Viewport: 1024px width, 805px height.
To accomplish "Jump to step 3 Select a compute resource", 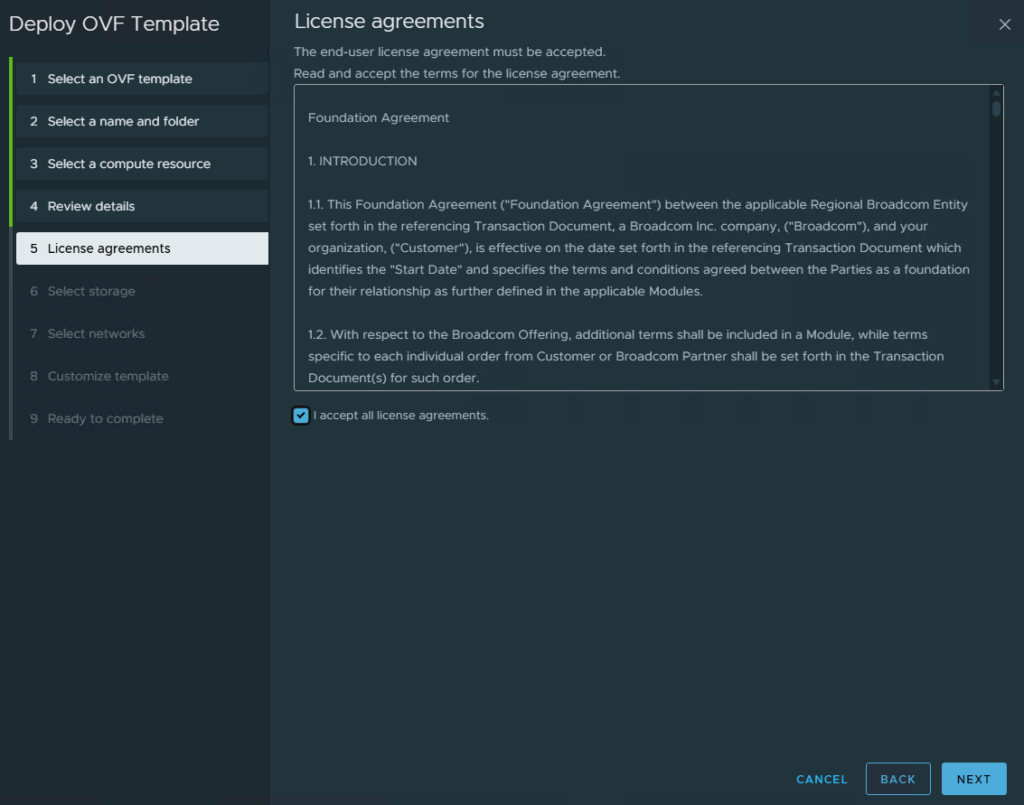I will pyautogui.click(x=142, y=164).
